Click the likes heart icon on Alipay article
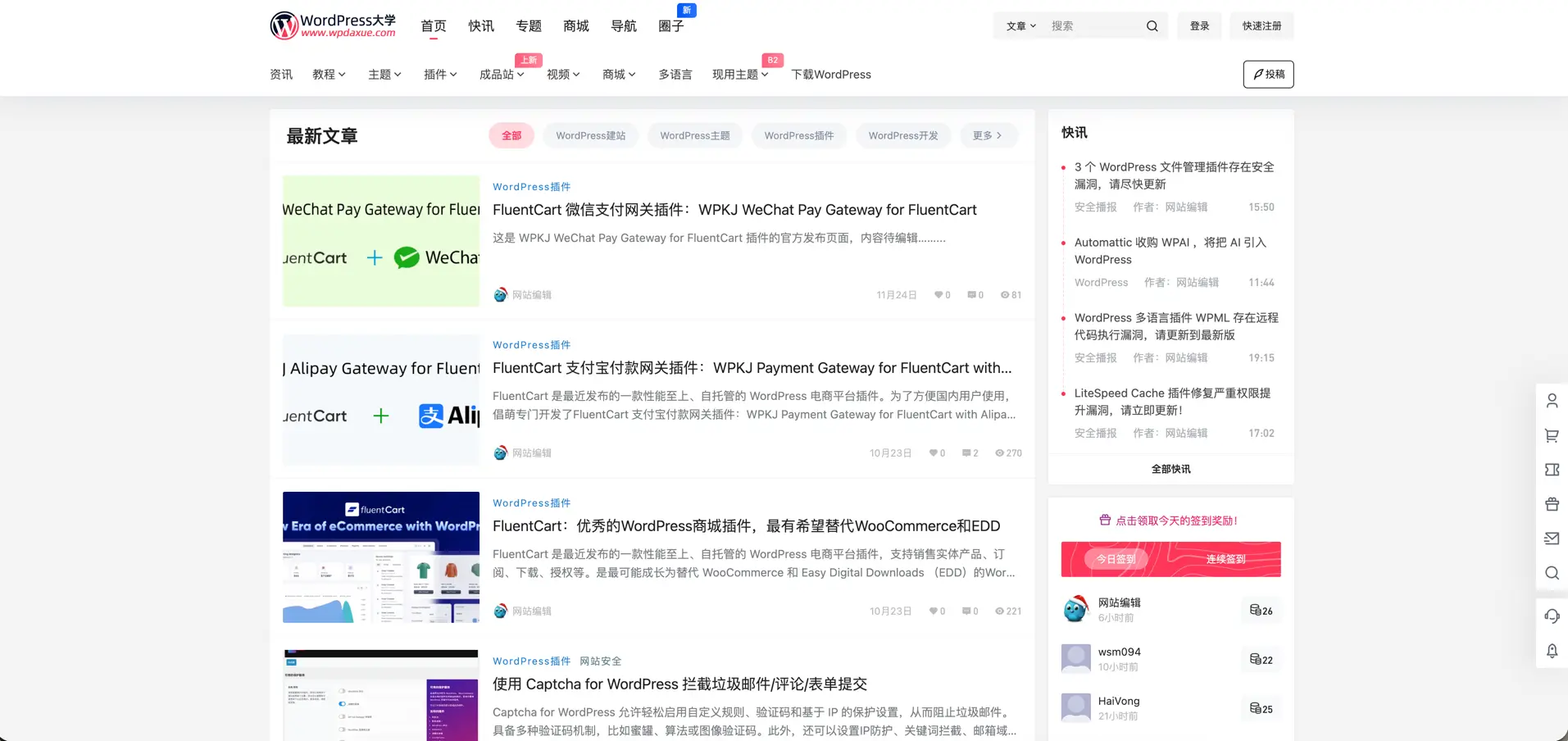The width and height of the screenshot is (1568, 741). (933, 453)
